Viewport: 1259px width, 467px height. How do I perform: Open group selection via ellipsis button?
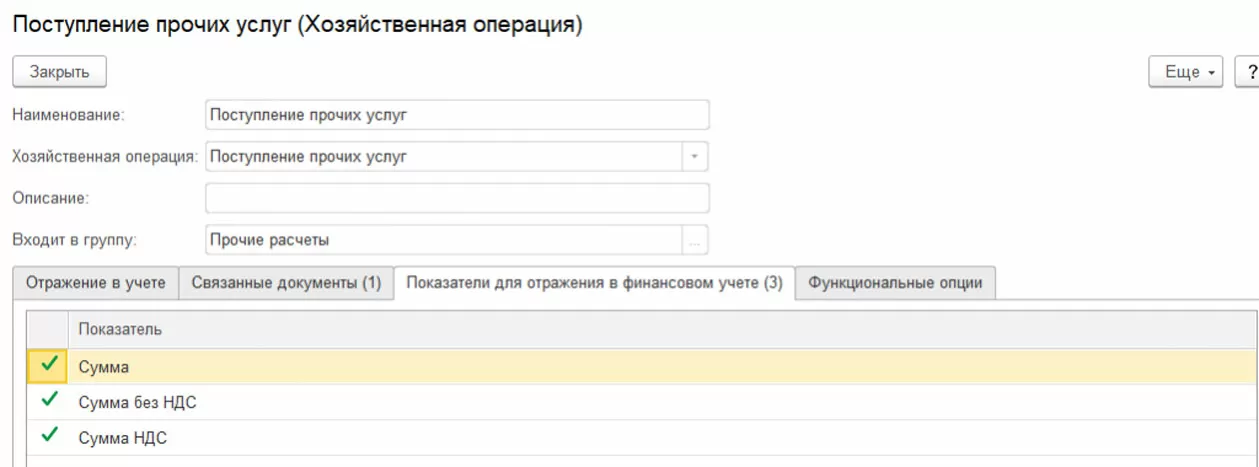[696, 240]
